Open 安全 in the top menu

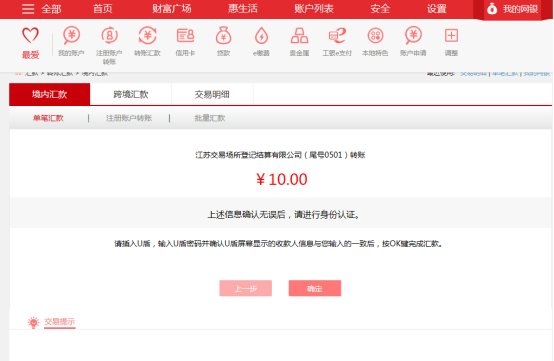pos(380,9)
